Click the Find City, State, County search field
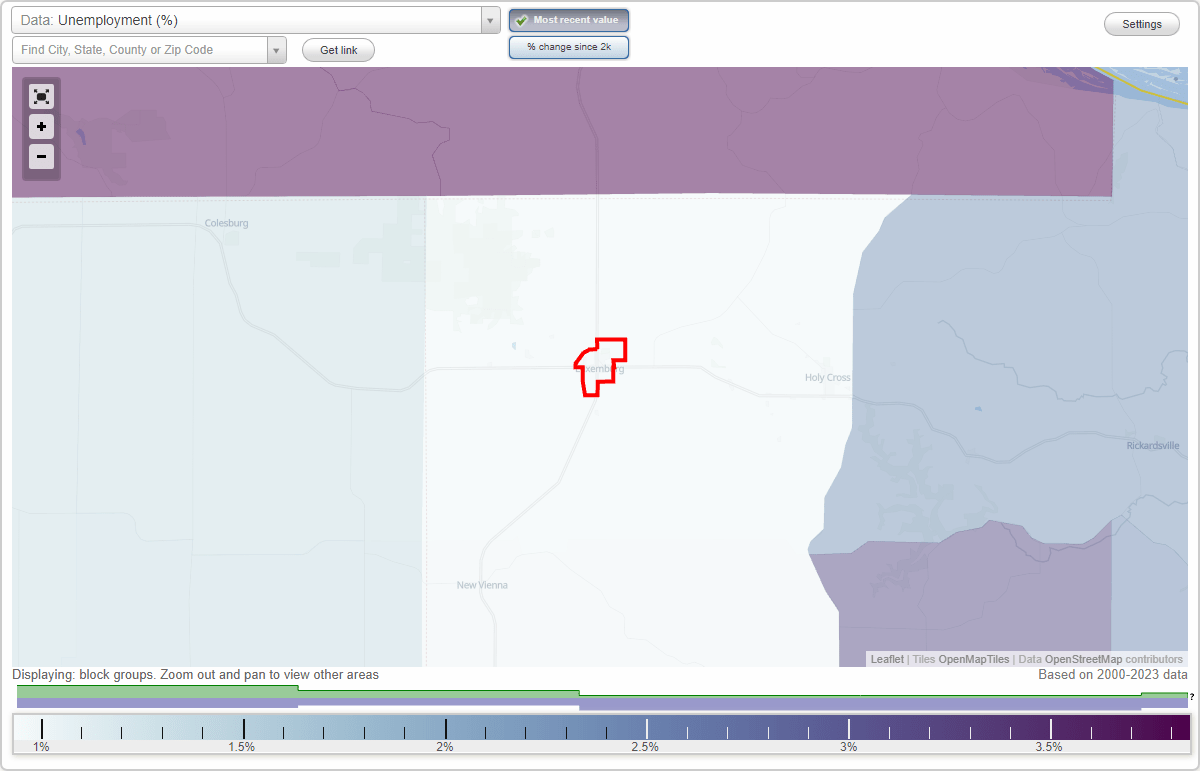The width and height of the screenshot is (1200, 771). pyautogui.click(x=140, y=50)
